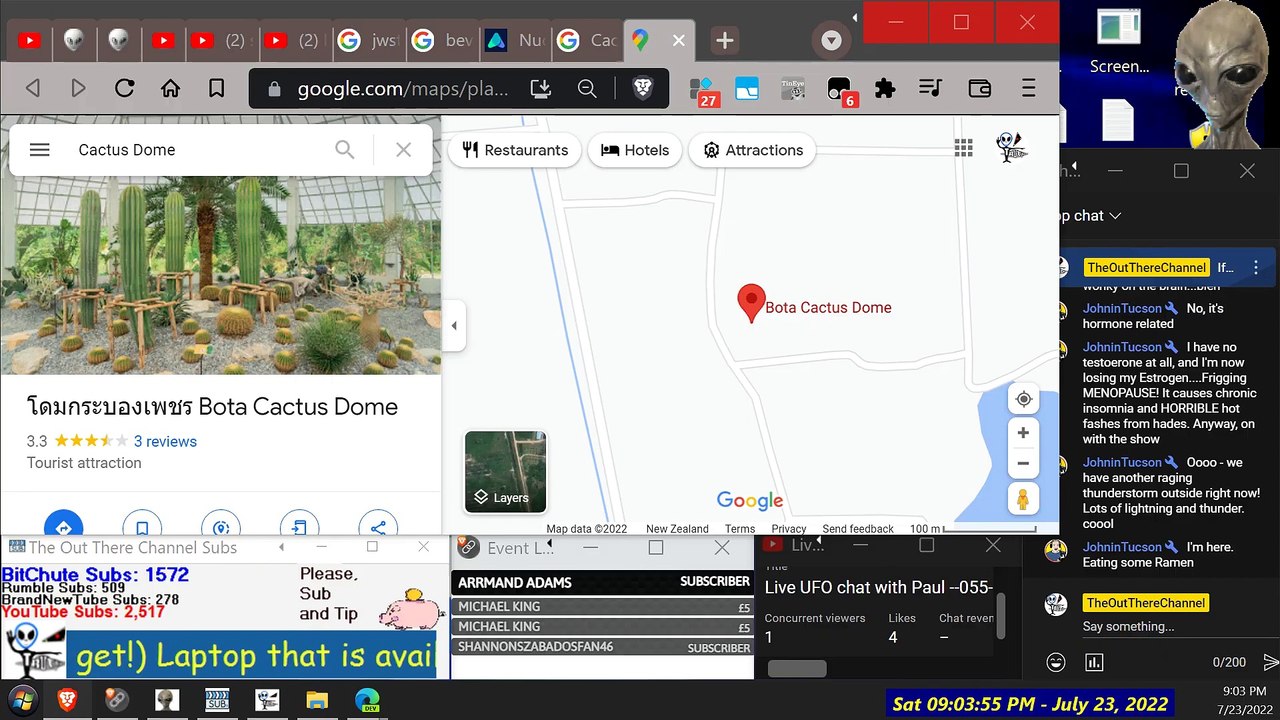1280x720 pixels.
Task: Click the Live window vertical scrollbar
Action: 1001,615
